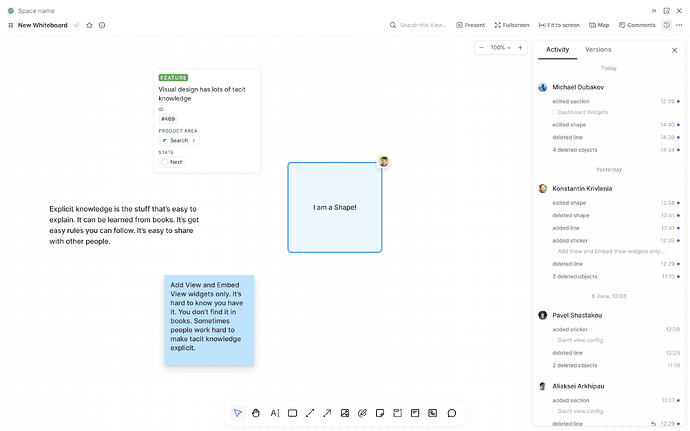The width and height of the screenshot is (690, 431).
Task: Click the Aliaksei Arkhipau activity header
Action: 571,386
